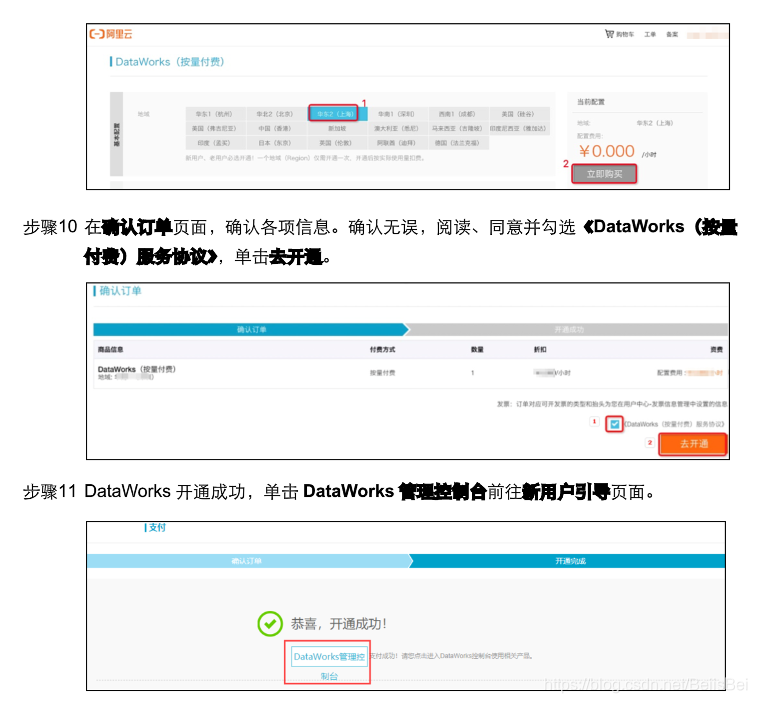Select region 西南1（成都）
This screenshot has width=757, height=703.
click(x=458, y=114)
